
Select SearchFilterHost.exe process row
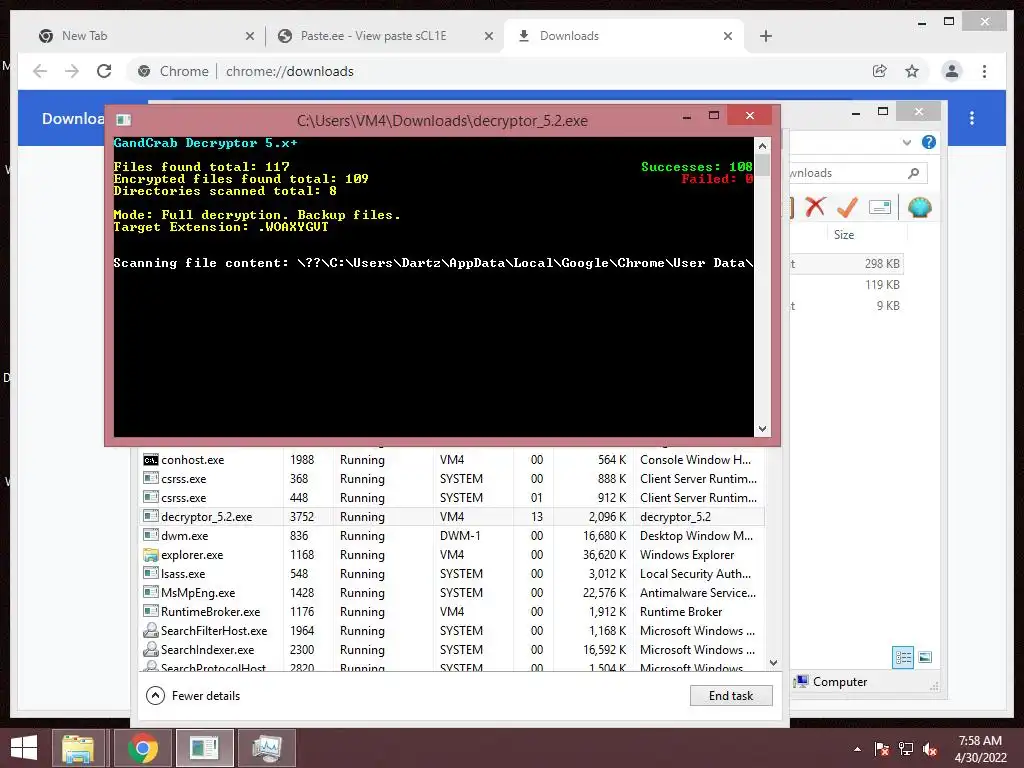451,630
